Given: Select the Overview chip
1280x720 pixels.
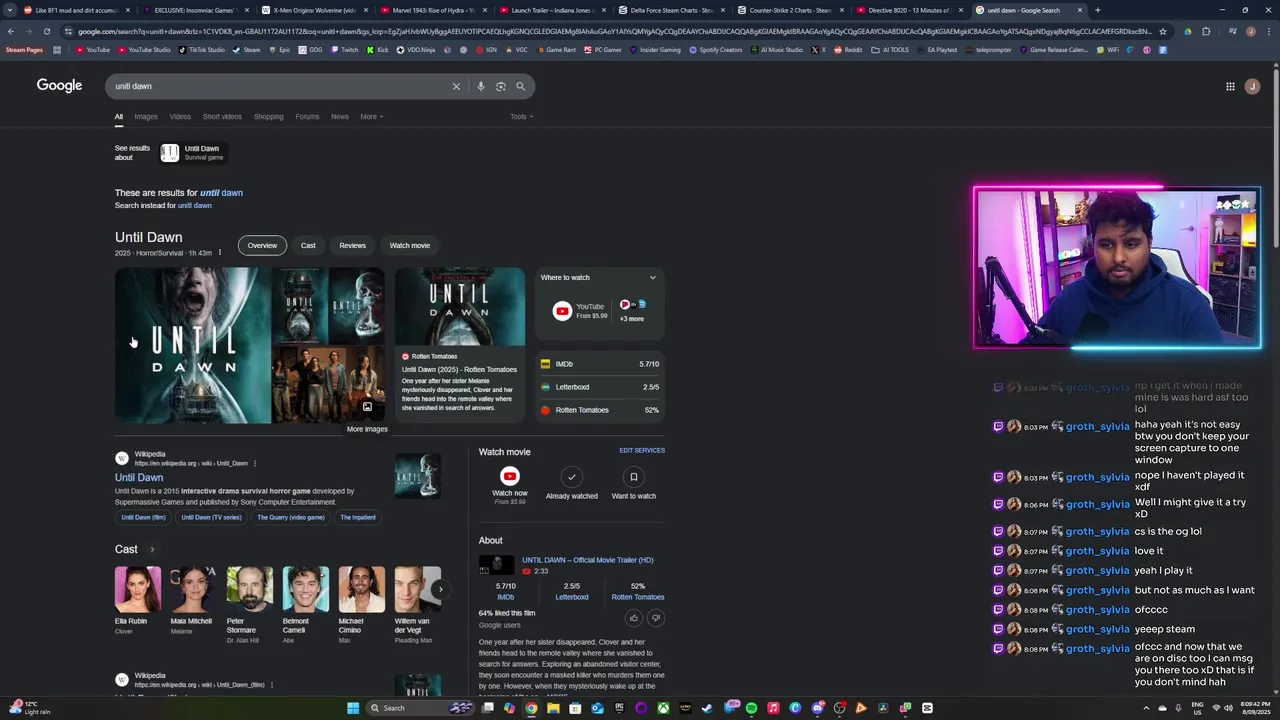Looking at the screenshot, I should tap(262, 245).
